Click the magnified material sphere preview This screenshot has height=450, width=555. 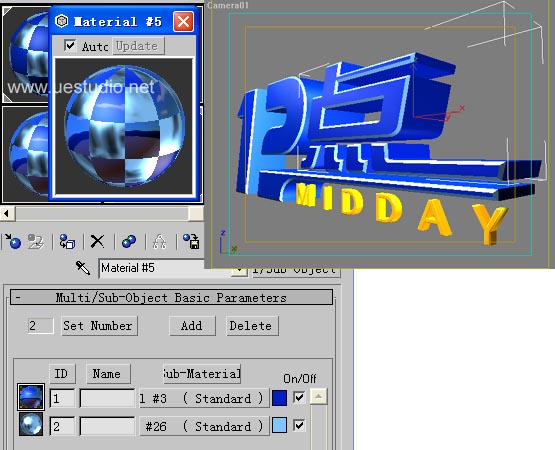click(x=124, y=126)
